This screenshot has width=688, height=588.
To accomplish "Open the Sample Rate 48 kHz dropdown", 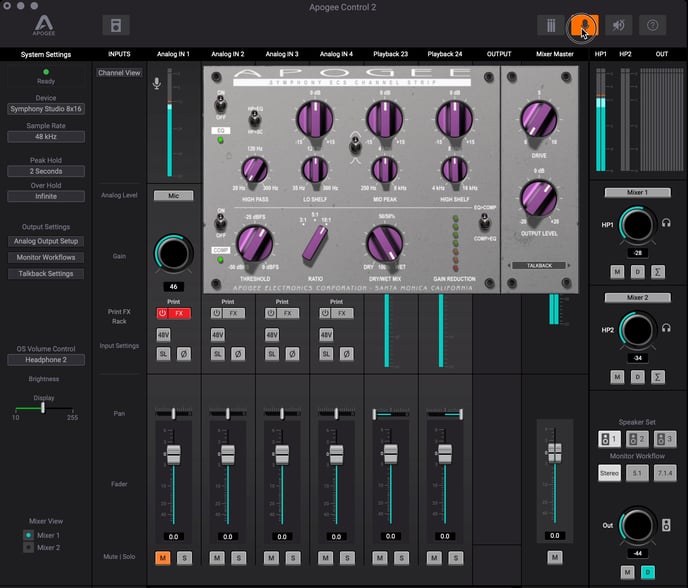I will [46, 136].
